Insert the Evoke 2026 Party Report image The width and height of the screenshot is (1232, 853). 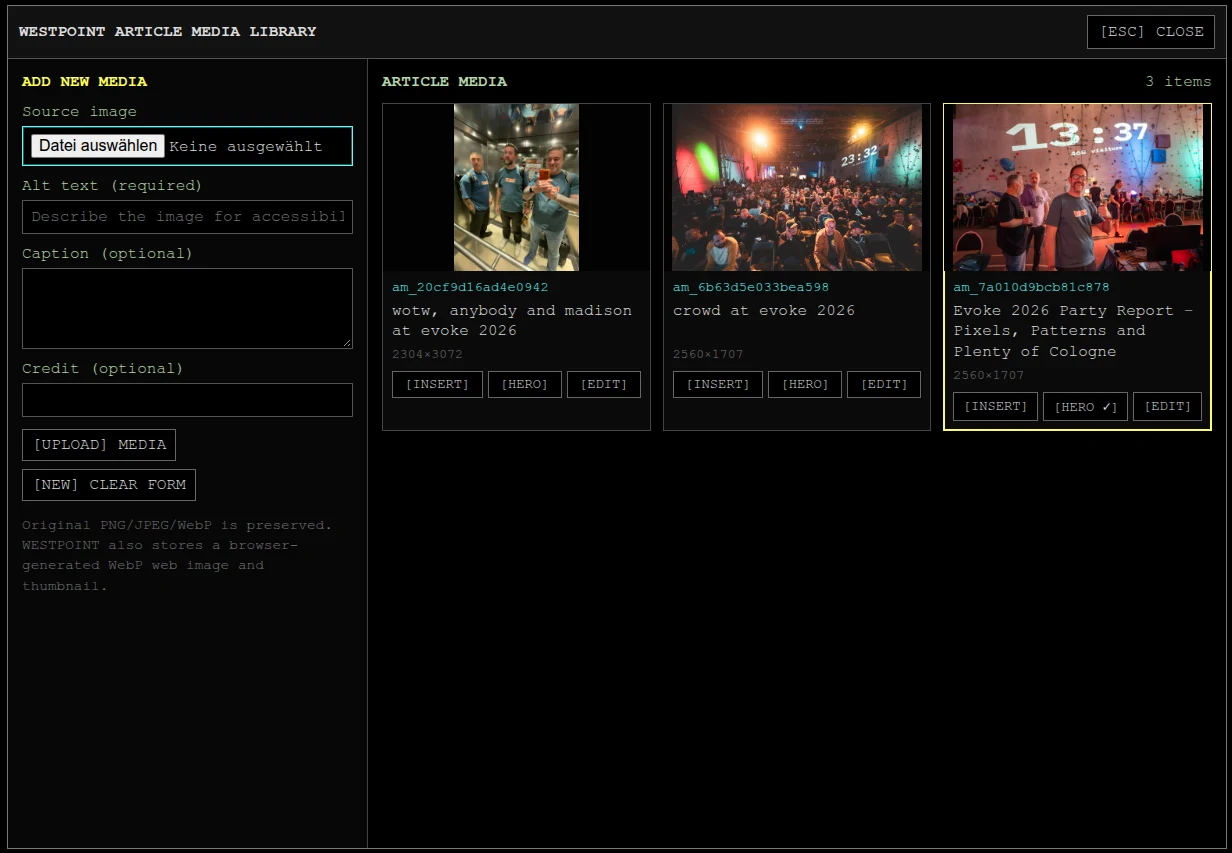[996, 407]
